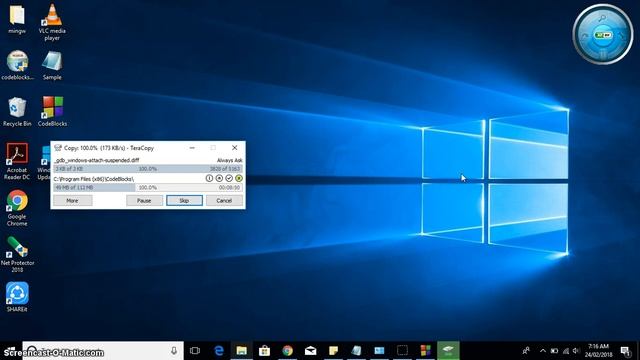This screenshot has height=360, width=640.
Task: Click the Cortana microphone icon in search box
Action: click(174, 351)
